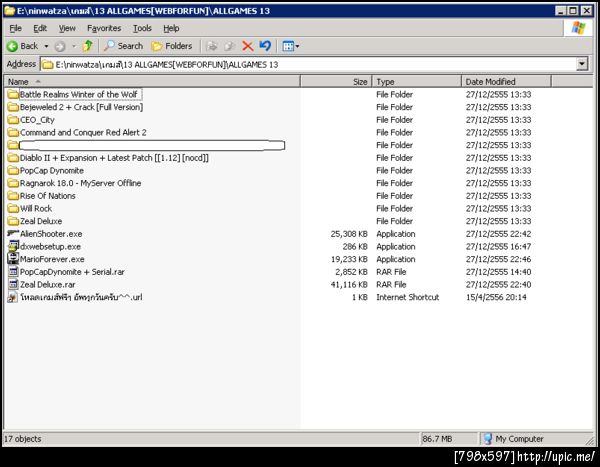Screen dimensions: 600x467
Task: Click the Copy To toolbar icon
Action: (x=229, y=46)
